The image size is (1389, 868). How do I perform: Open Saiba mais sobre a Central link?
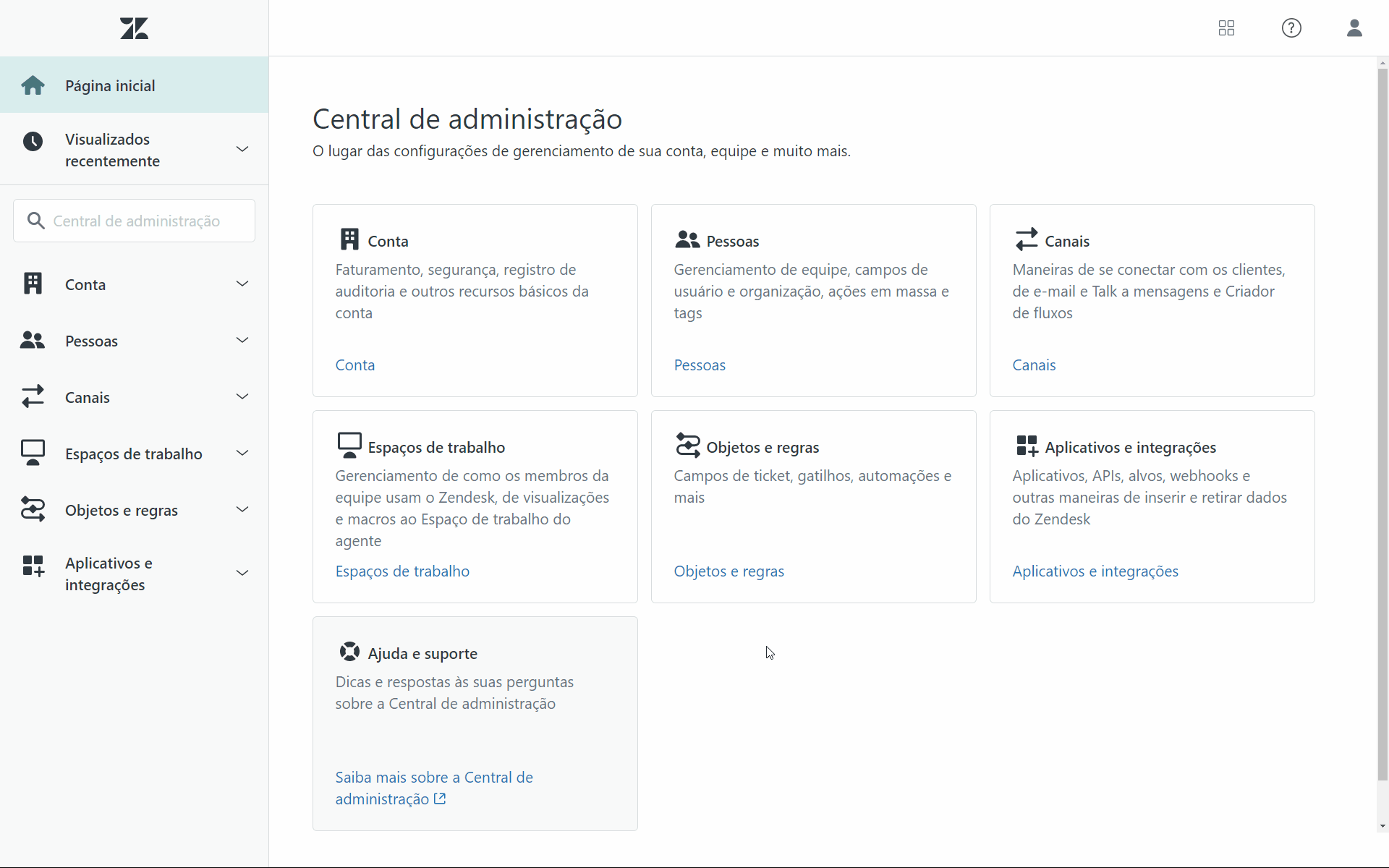434,788
